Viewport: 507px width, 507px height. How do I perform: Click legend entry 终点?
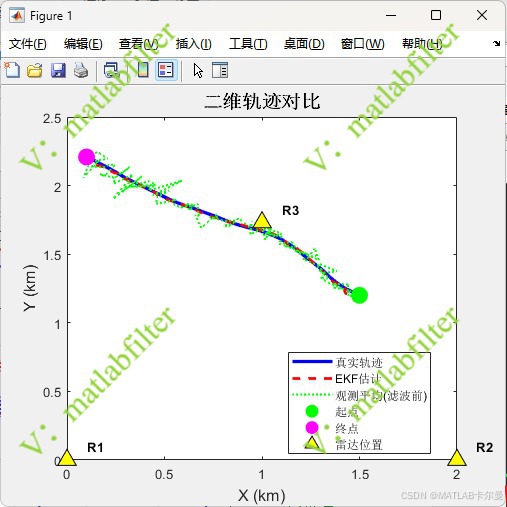347,428
